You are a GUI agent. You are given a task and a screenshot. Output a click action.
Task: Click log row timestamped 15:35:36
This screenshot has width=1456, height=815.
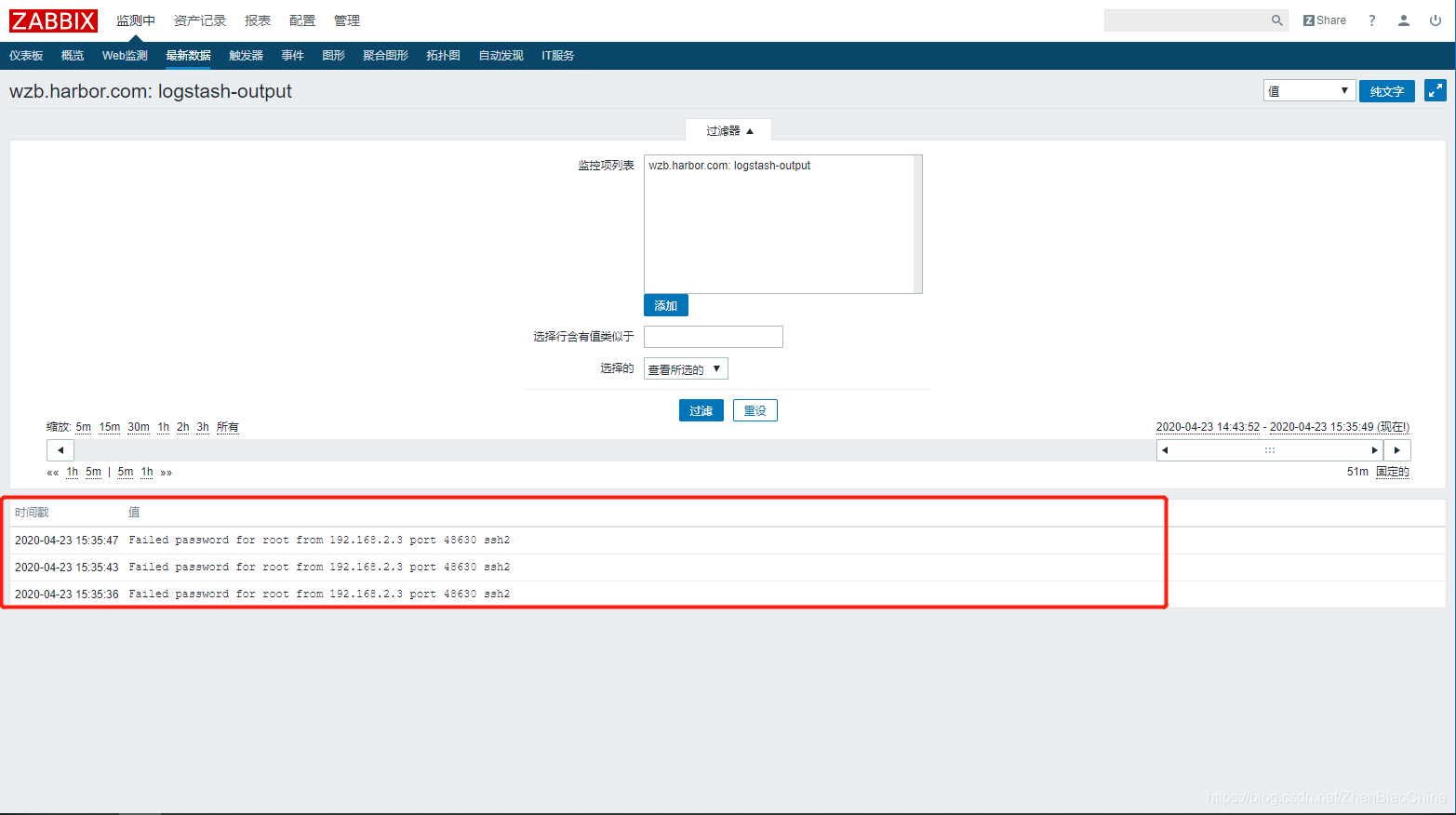point(728,594)
